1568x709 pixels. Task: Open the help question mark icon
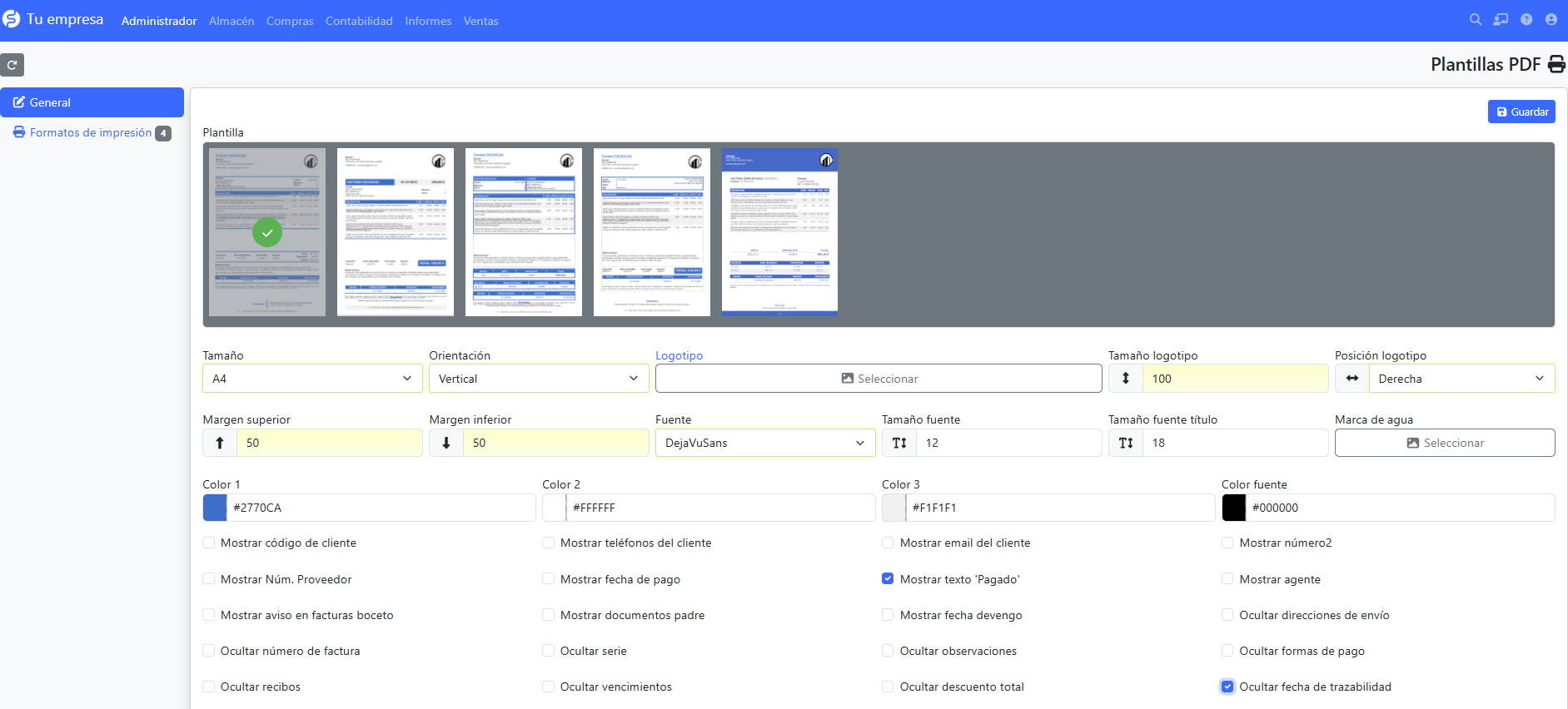[1526, 19]
